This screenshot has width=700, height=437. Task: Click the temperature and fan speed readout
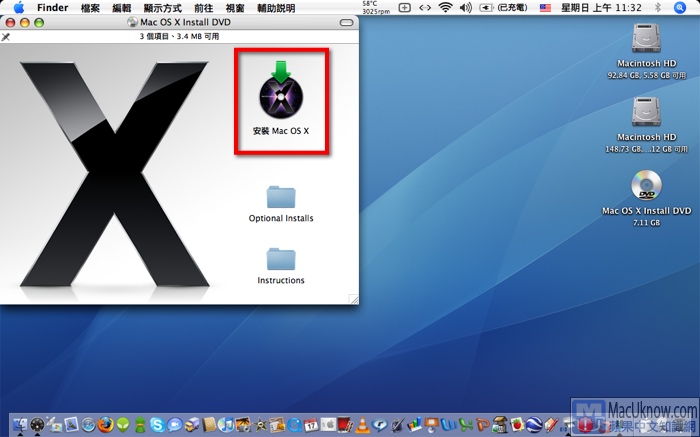(x=376, y=8)
